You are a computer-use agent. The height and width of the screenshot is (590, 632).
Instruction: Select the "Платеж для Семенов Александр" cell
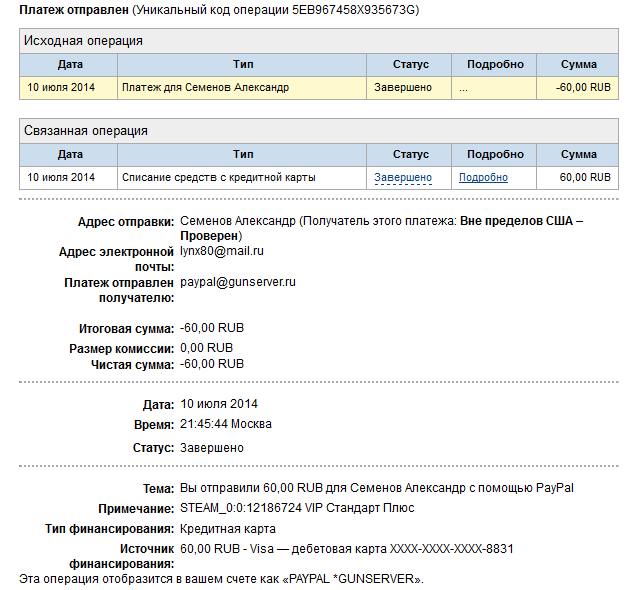(205, 88)
